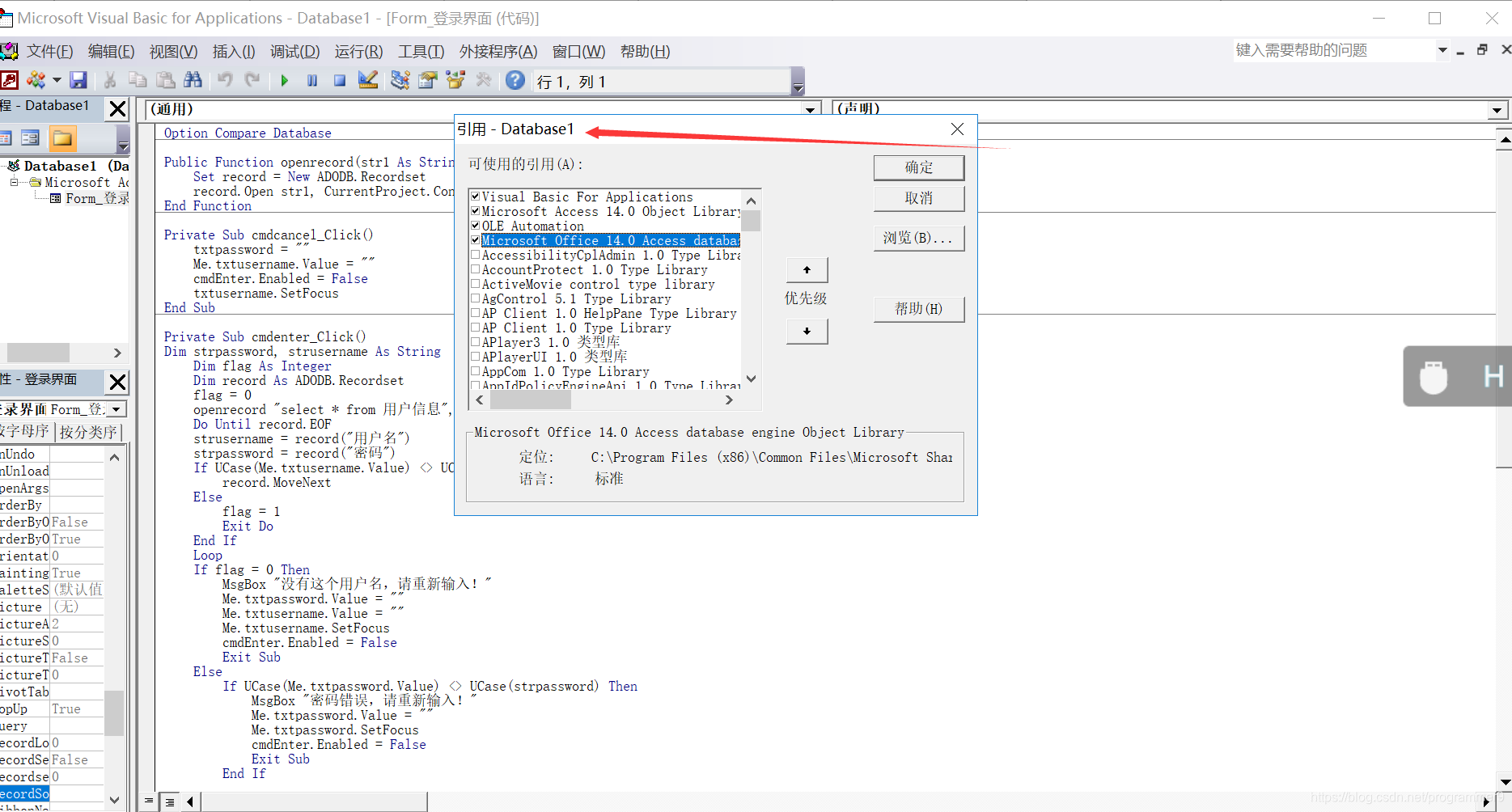Open Find with binoculars icon
1512x812 pixels.
click(193, 80)
